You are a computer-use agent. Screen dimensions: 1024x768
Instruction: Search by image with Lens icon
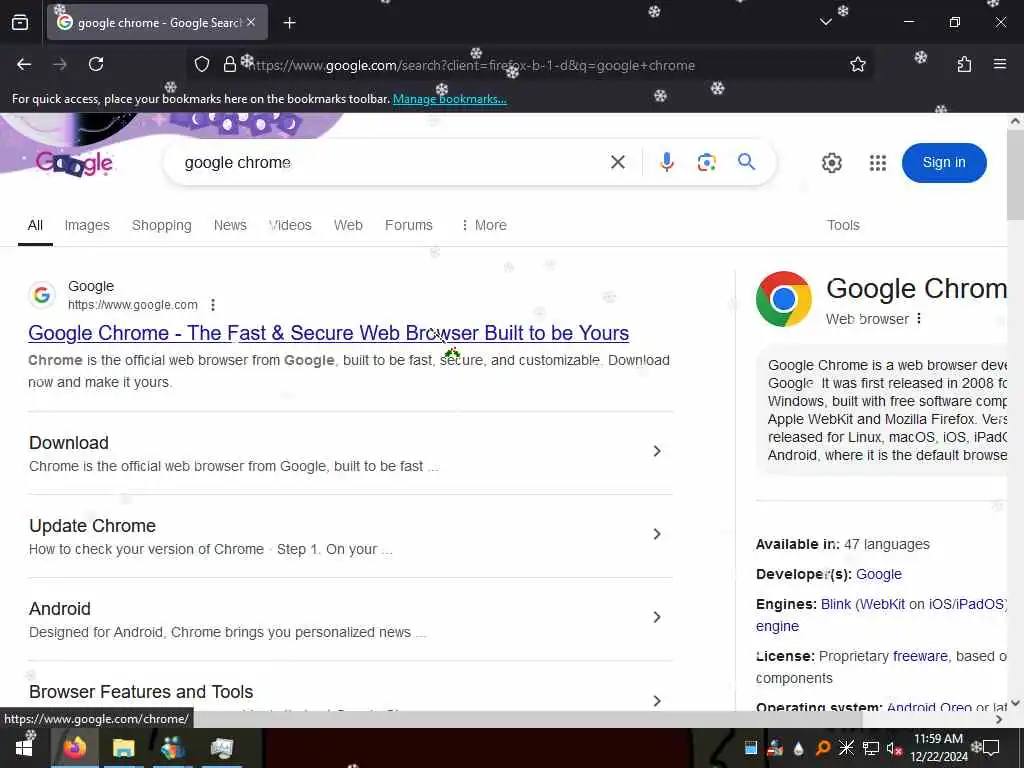[x=707, y=162]
